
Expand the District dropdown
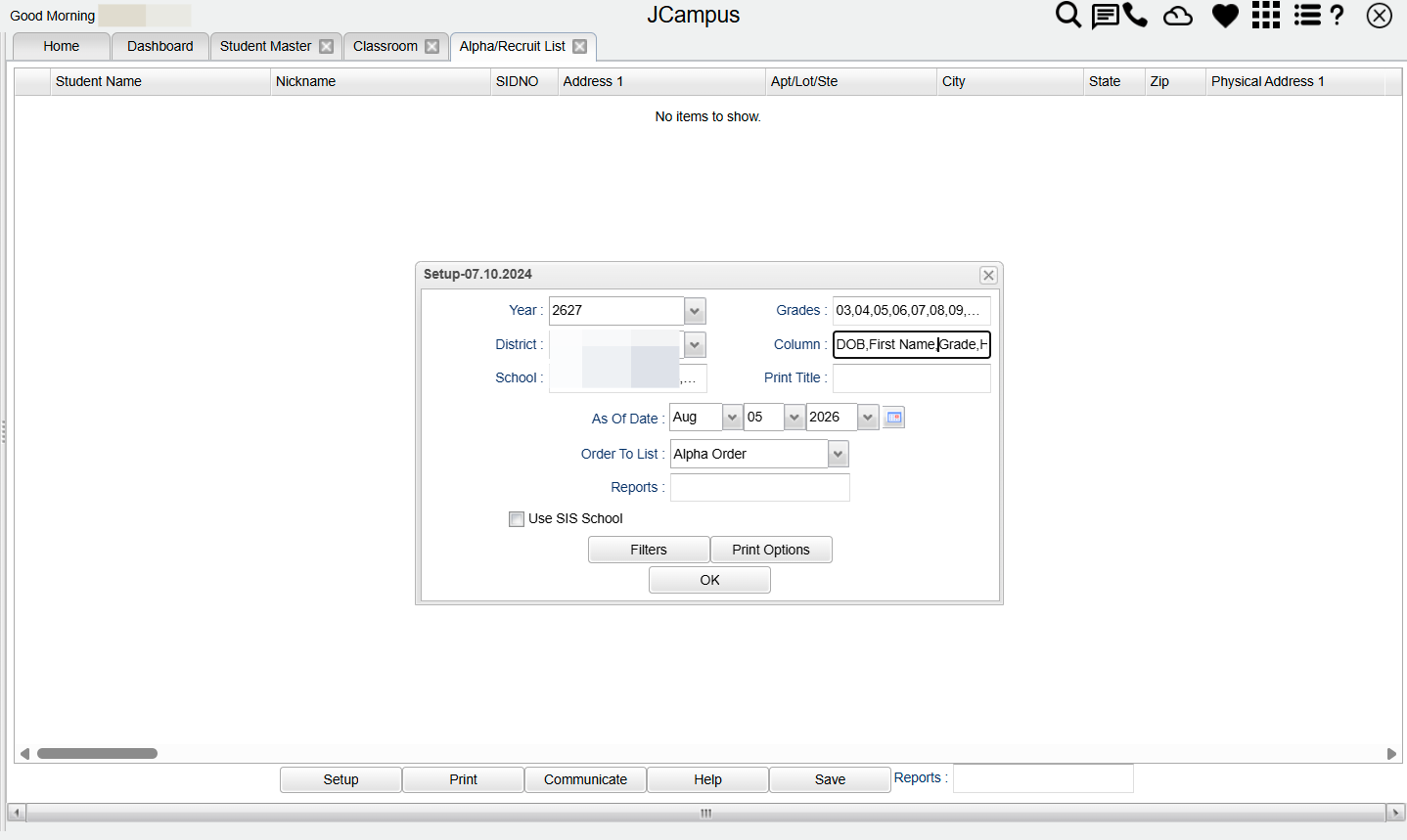click(x=695, y=344)
